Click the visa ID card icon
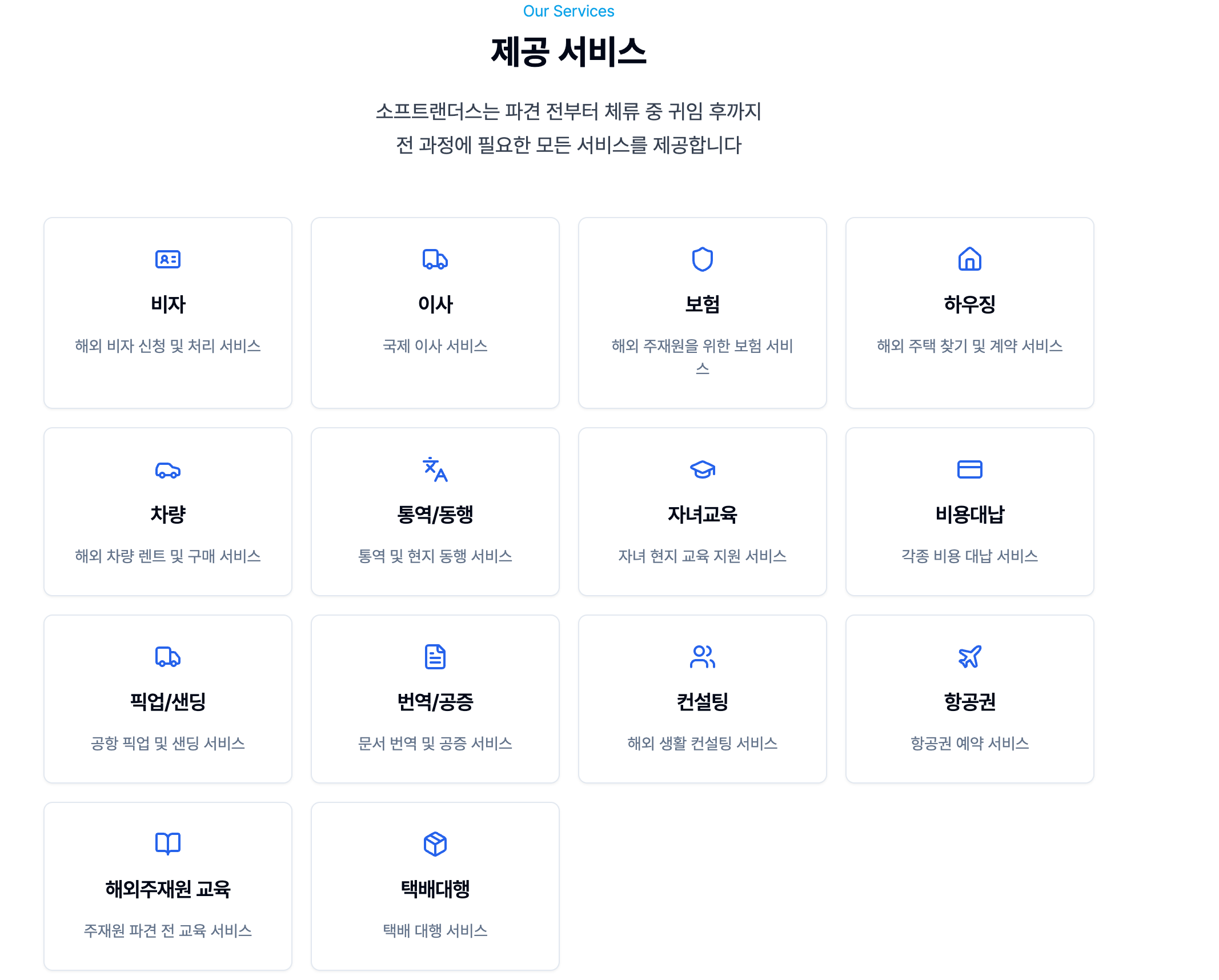The width and height of the screenshot is (1219, 980). click(x=168, y=259)
